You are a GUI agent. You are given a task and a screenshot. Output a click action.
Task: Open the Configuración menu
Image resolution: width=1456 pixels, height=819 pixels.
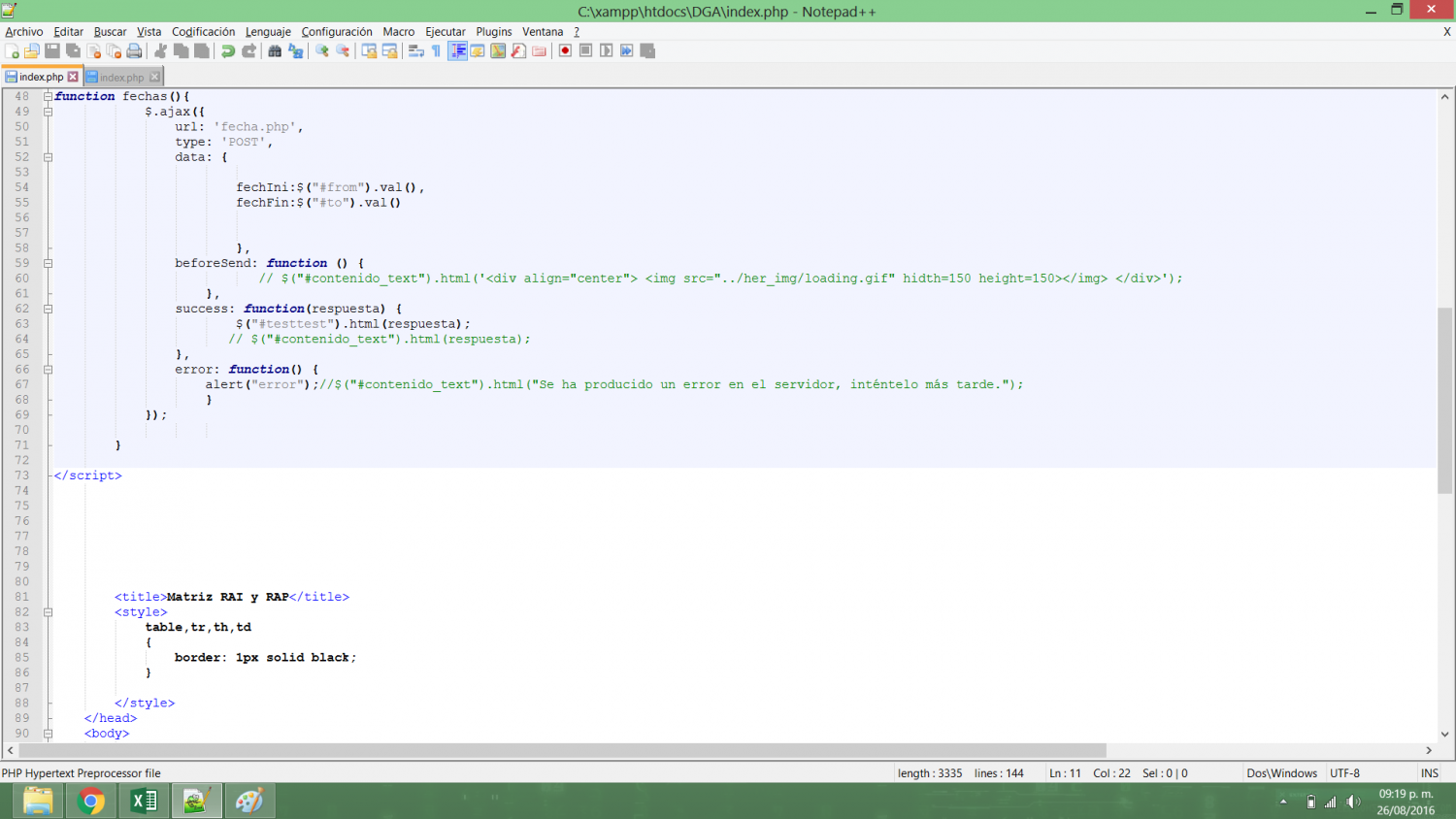(x=337, y=32)
